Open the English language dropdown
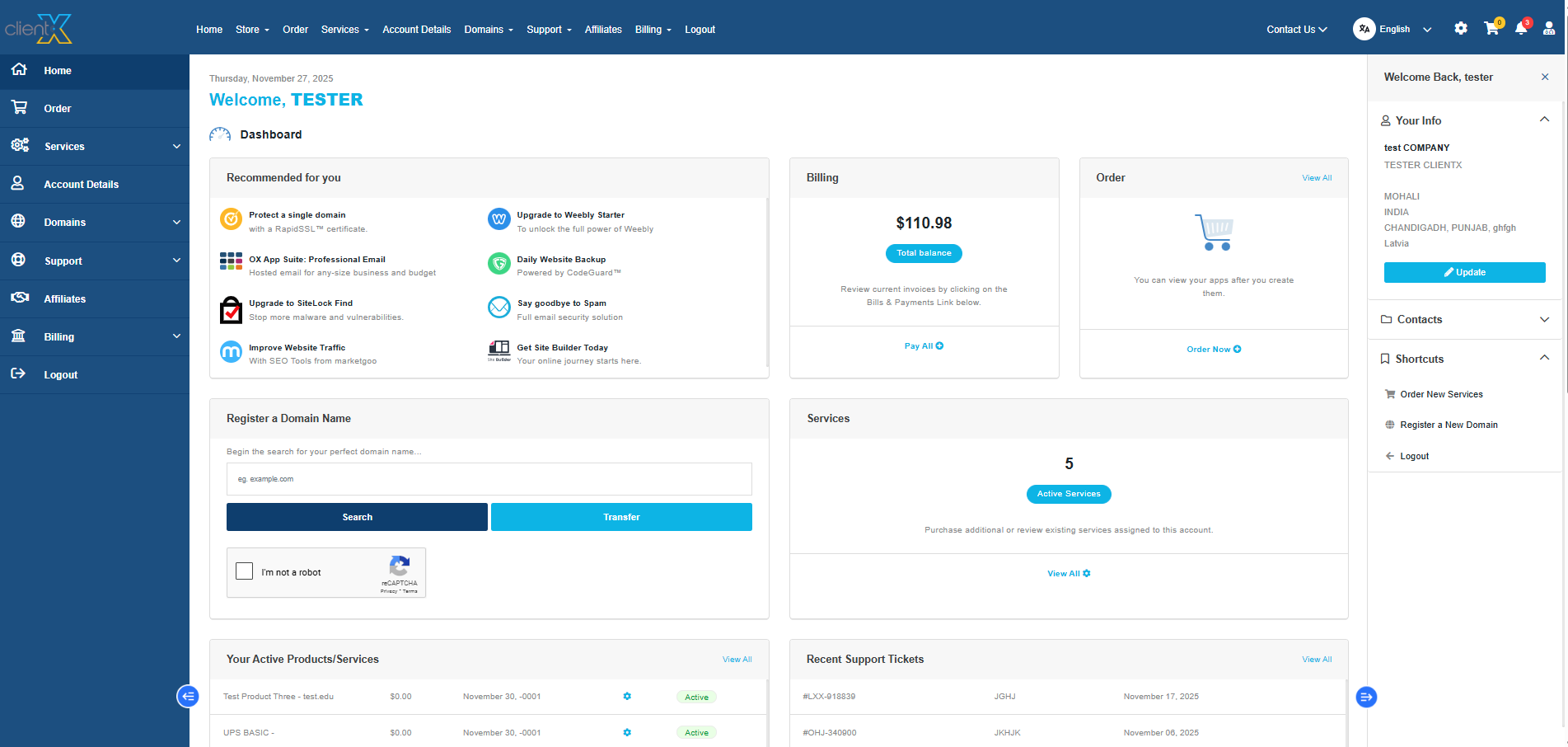This screenshot has width=1568, height=747. coord(1394,30)
